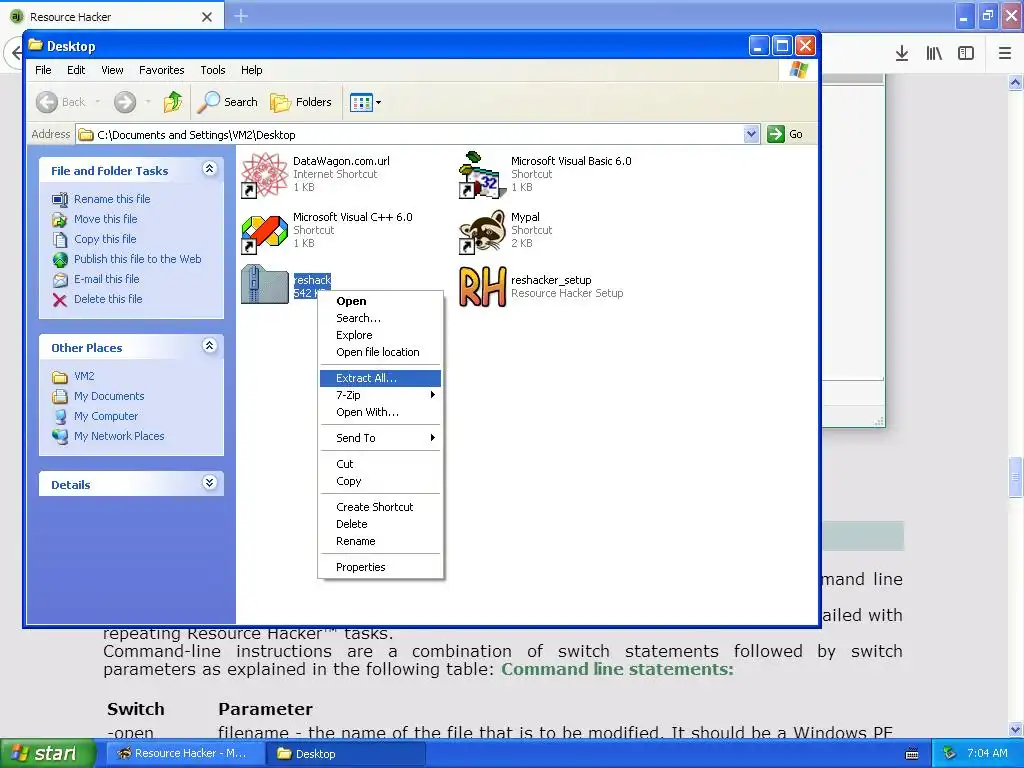Open My Network Places link
The width and height of the screenshot is (1024, 768).
(x=119, y=436)
